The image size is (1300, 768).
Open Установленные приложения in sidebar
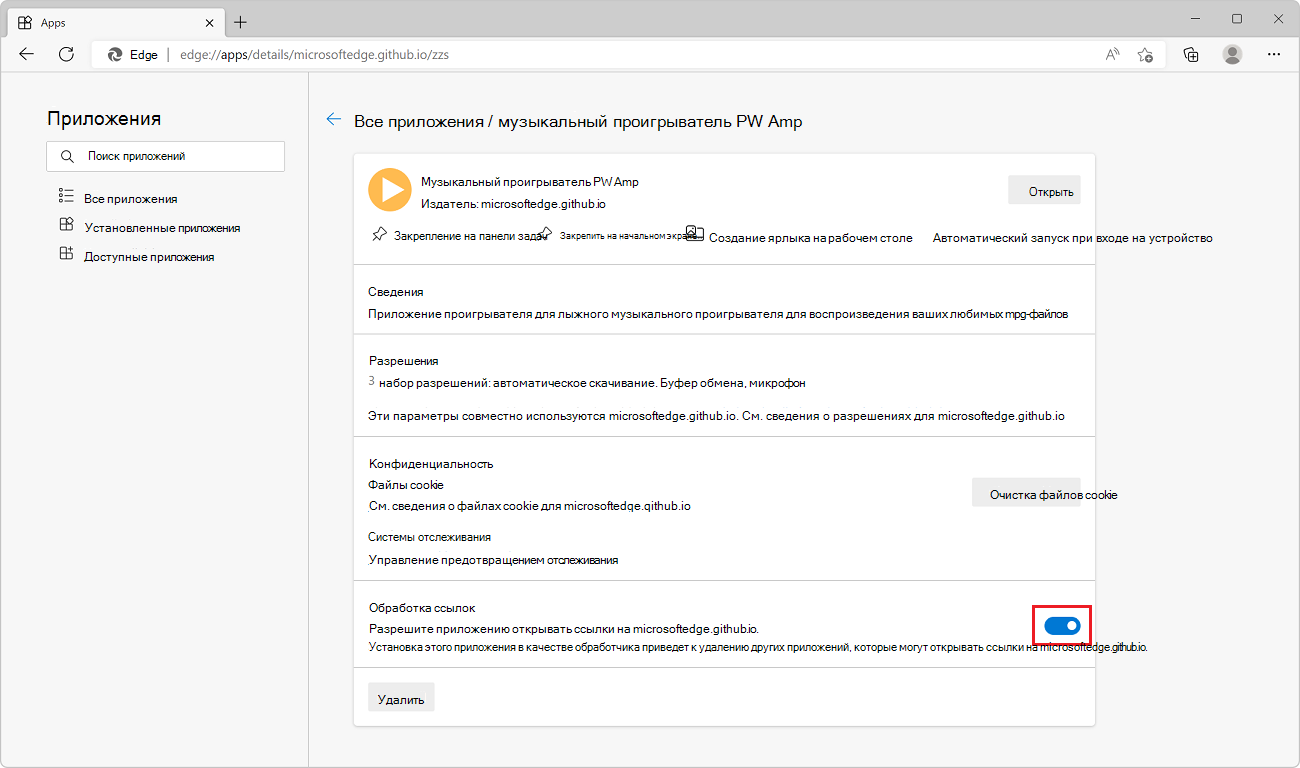[x=162, y=227]
